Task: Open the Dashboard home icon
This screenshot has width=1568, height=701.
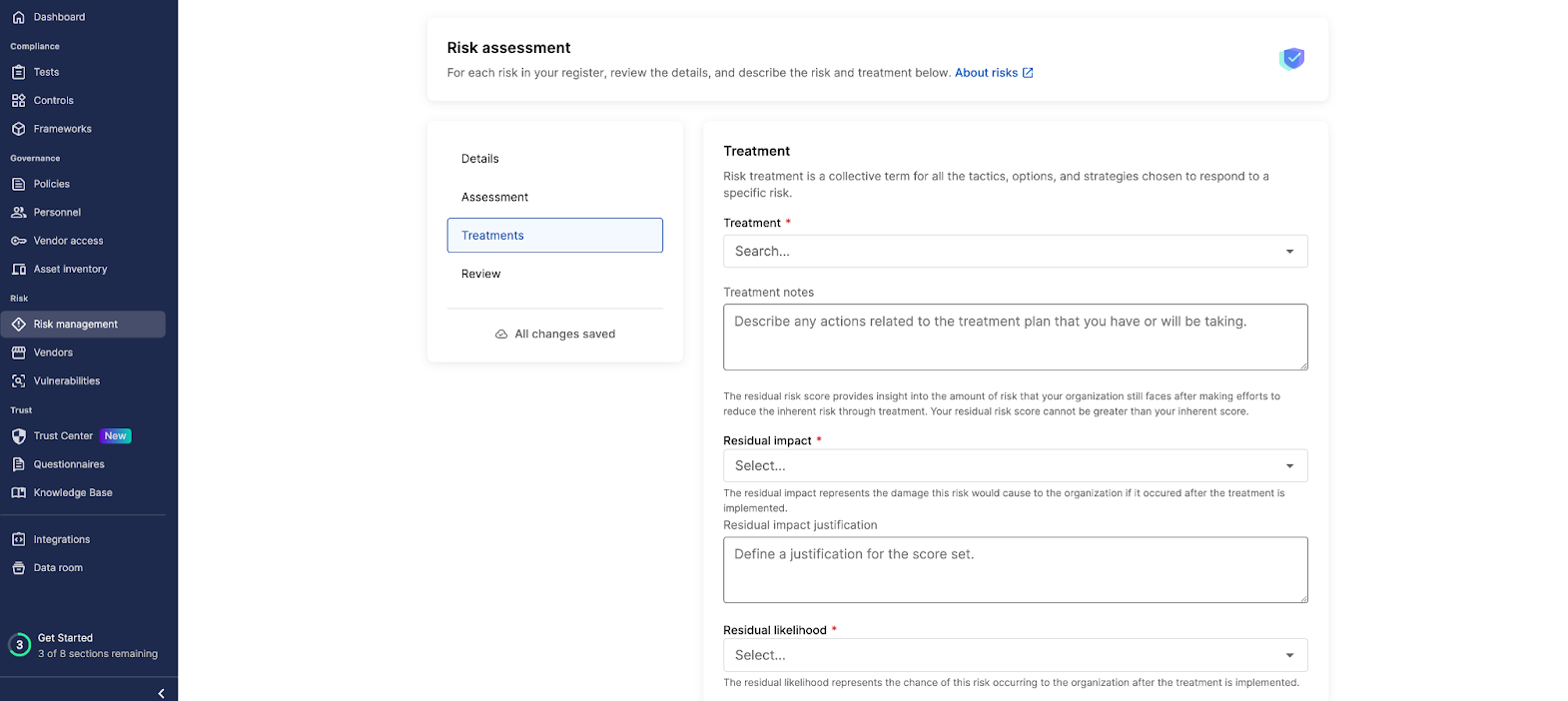Action: tap(18, 17)
